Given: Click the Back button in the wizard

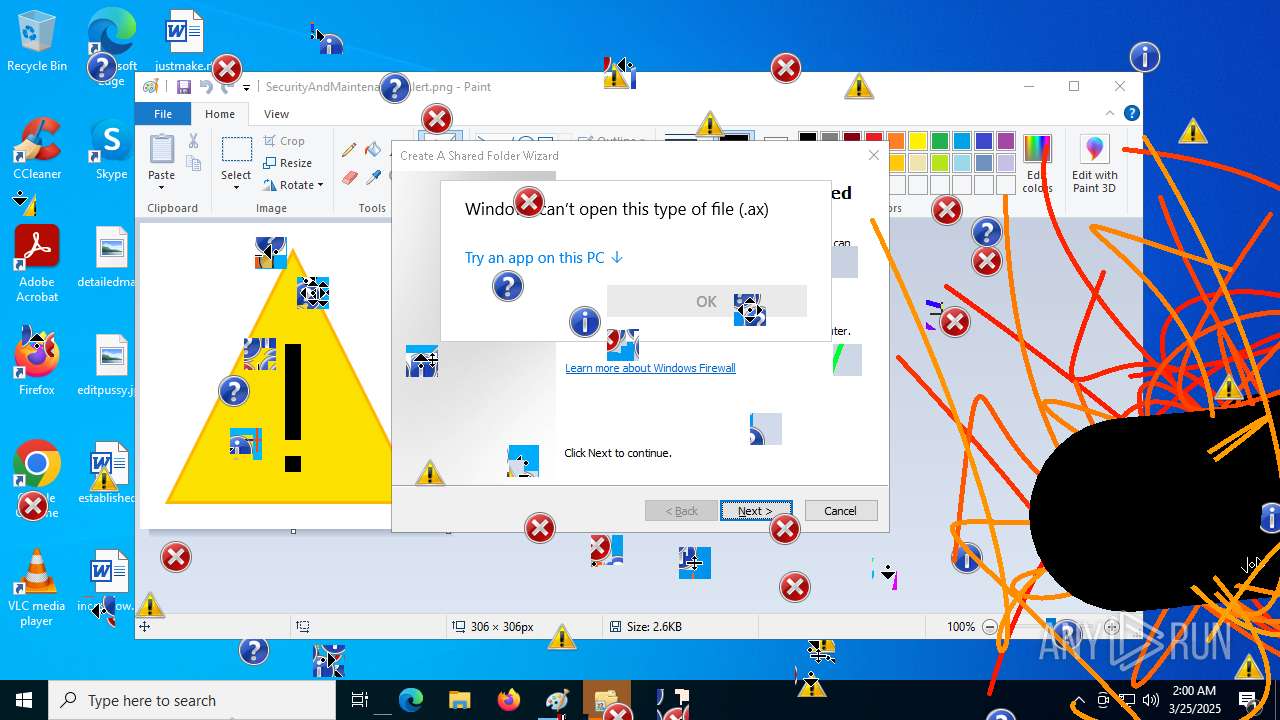Looking at the screenshot, I should pyautogui.click(x=681, y=511).
